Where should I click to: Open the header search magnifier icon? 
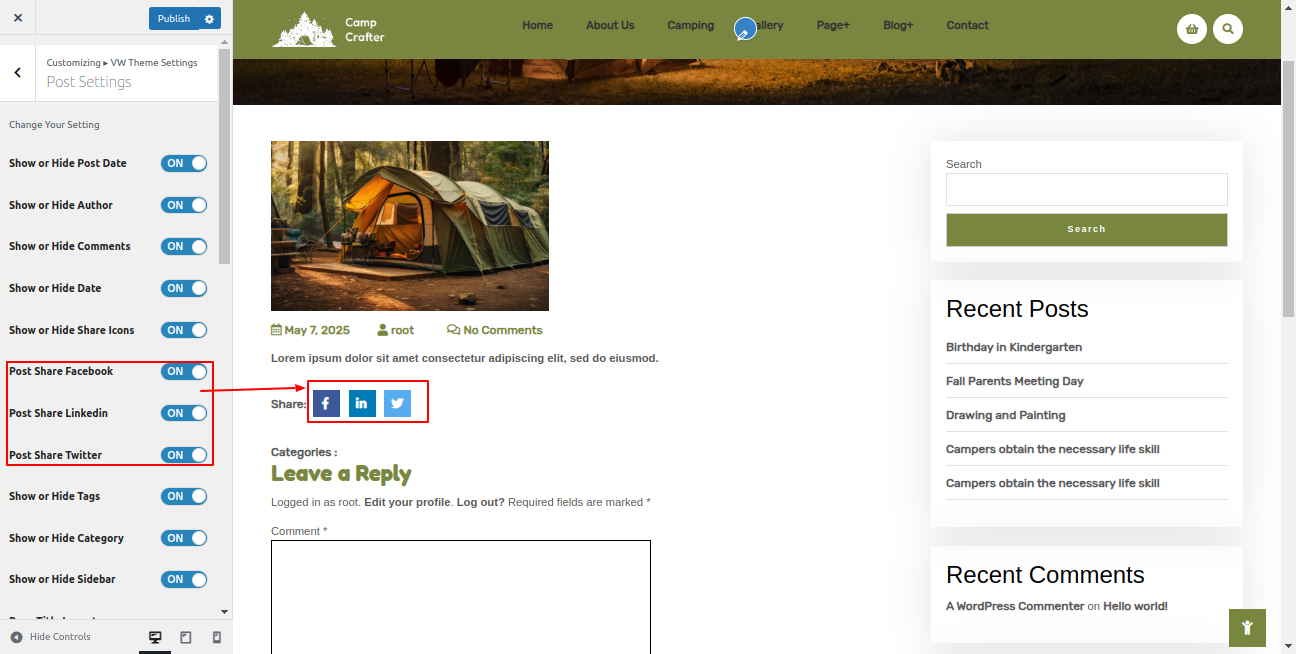(x=1228, y=29)
